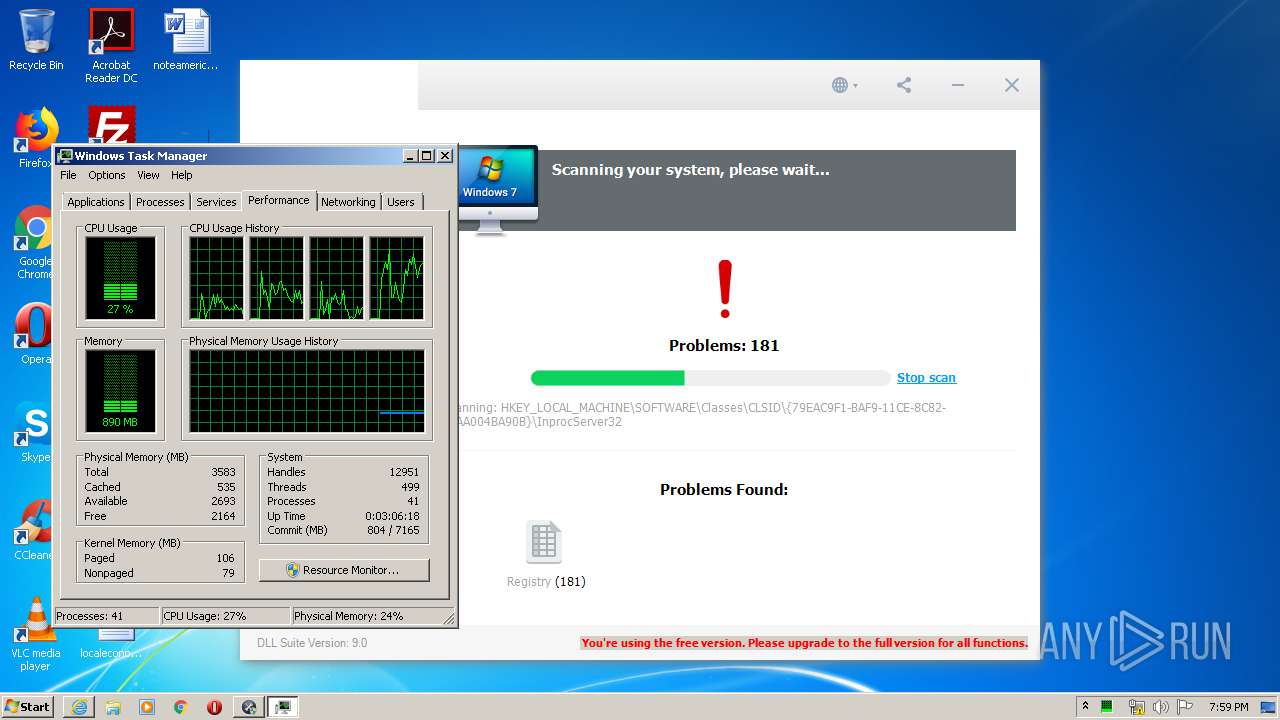Click the 'DLL Suite Version: 9.0' text
The height and width of the screenshot is (720, 1280).
point(312,643)
